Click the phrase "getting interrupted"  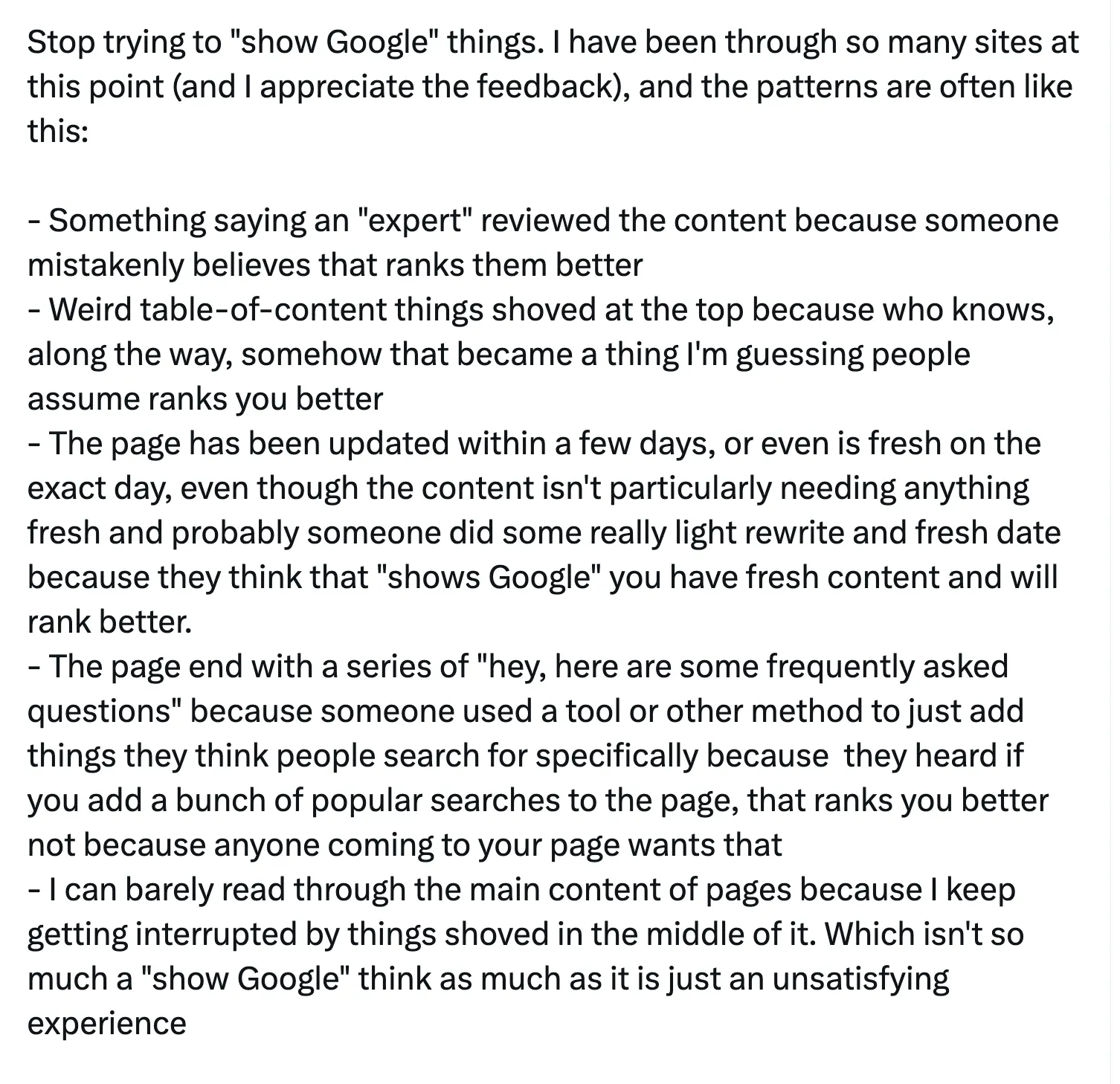point(162,935)
